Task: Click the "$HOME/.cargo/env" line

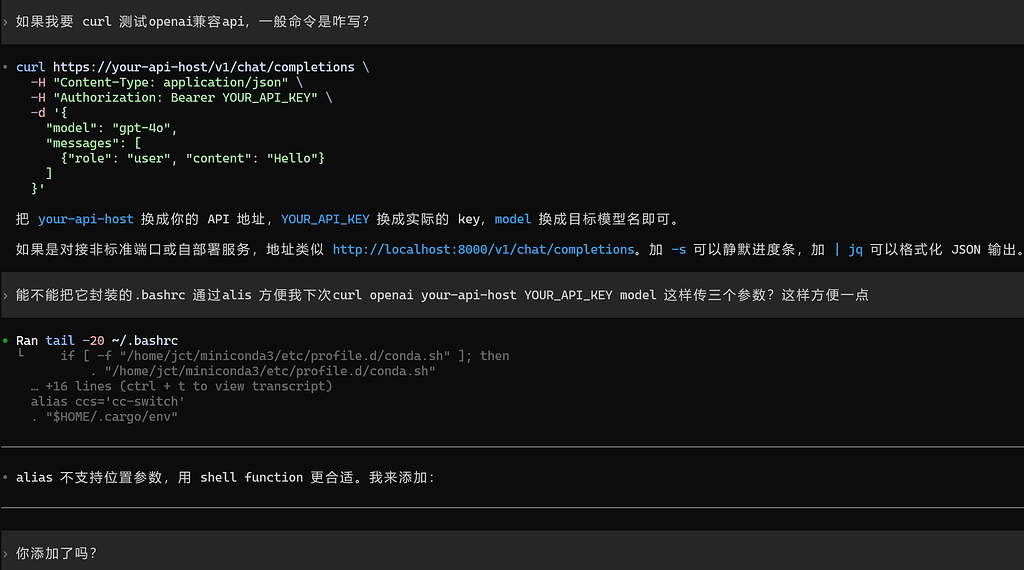Action: point(104,417)
